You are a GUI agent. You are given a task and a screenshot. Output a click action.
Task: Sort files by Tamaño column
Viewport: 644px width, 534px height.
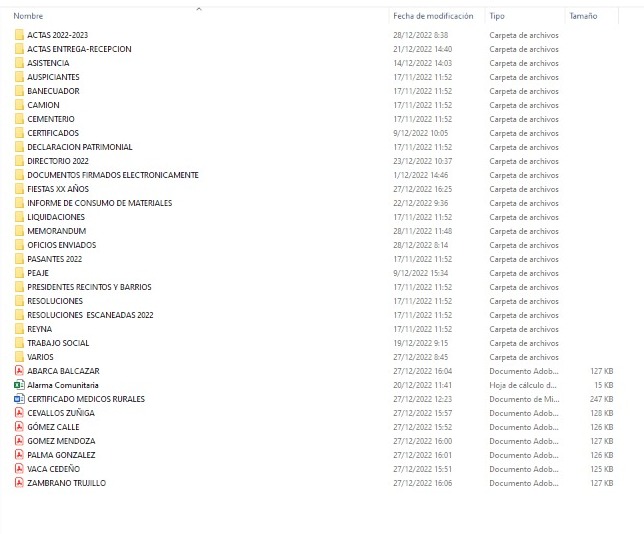pos(582,17)
